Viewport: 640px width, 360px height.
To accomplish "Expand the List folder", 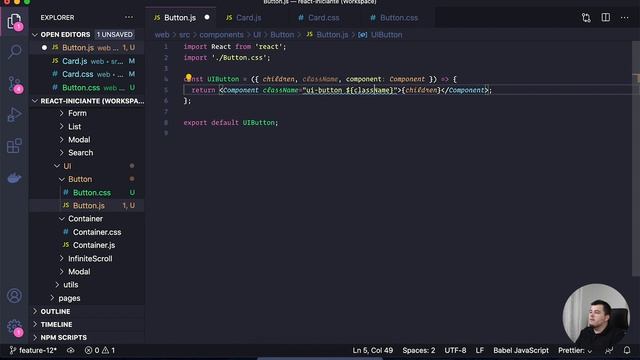I will point(74,127).
